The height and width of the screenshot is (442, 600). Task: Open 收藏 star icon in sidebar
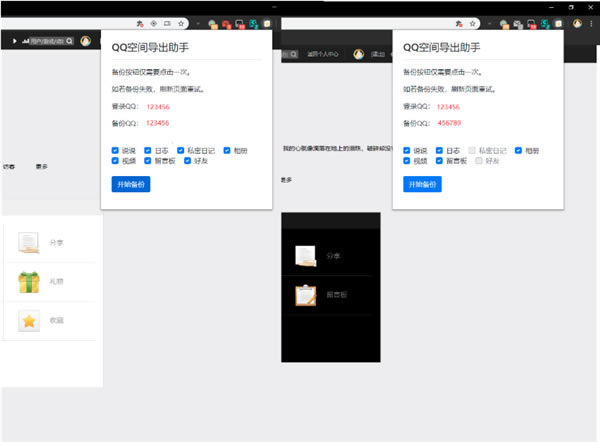click(29, 321)
